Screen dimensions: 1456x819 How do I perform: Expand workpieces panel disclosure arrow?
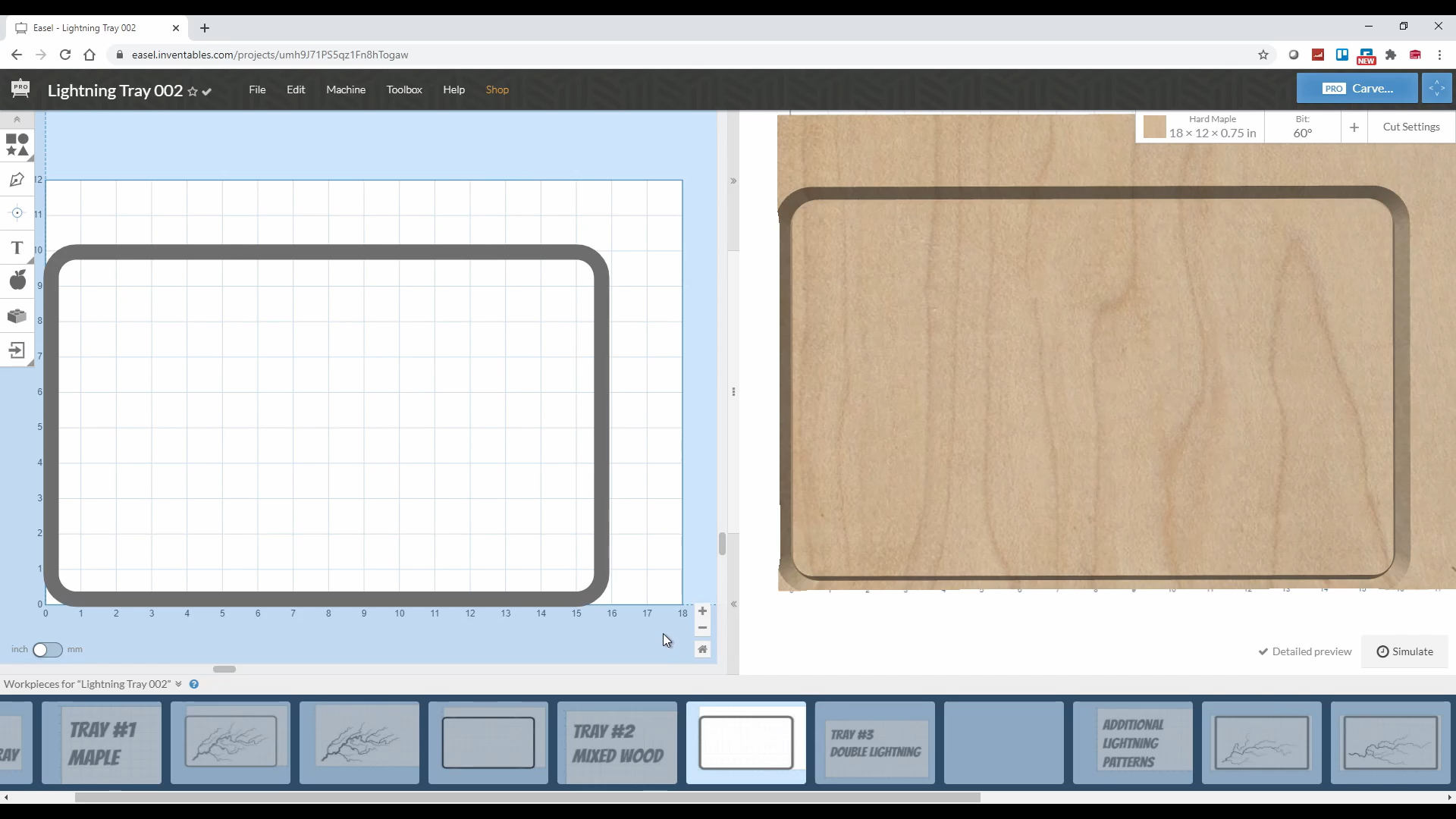tap(179, 684)
